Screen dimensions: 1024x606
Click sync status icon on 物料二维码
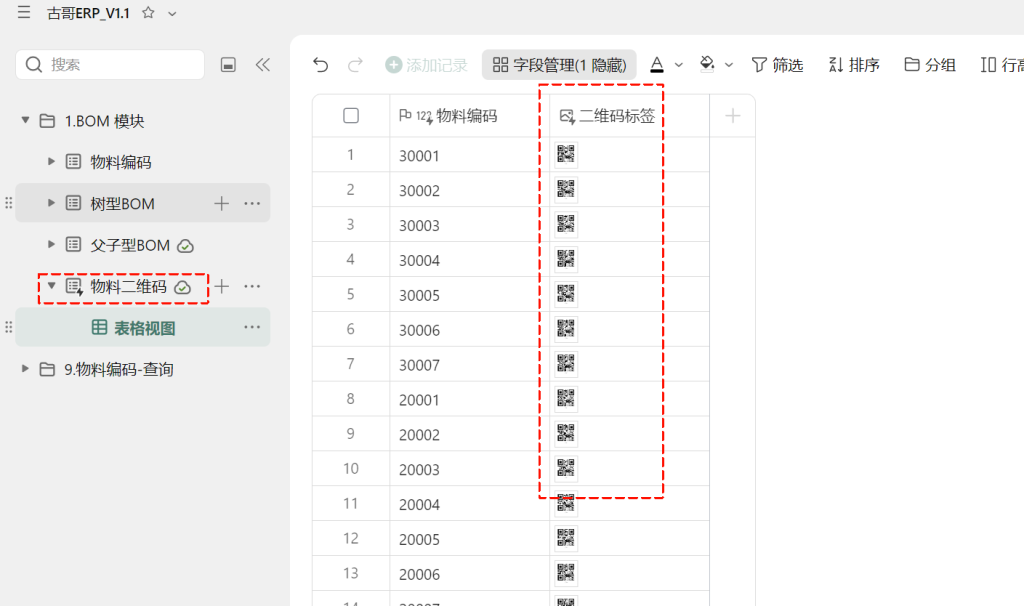[x=183, y=287]
